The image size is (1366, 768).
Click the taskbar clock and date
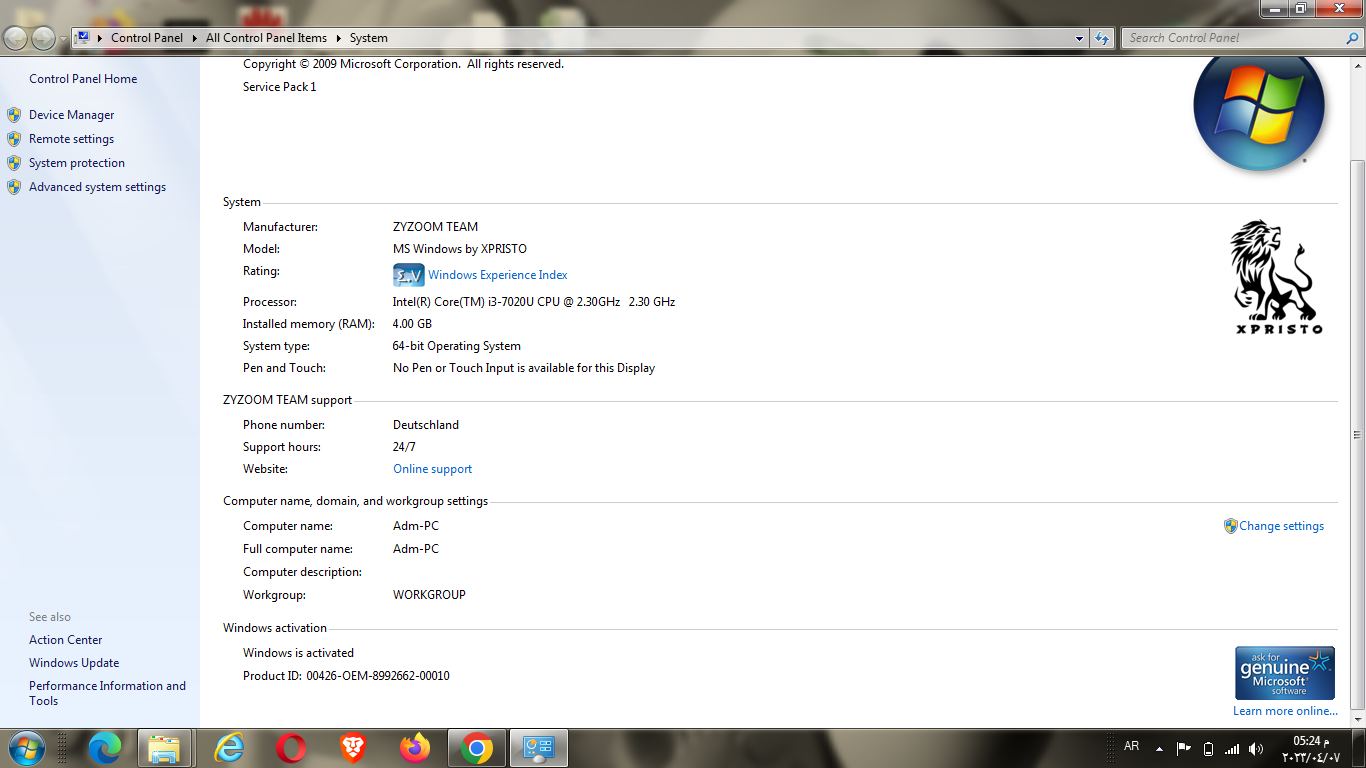tap(1311, 749)
